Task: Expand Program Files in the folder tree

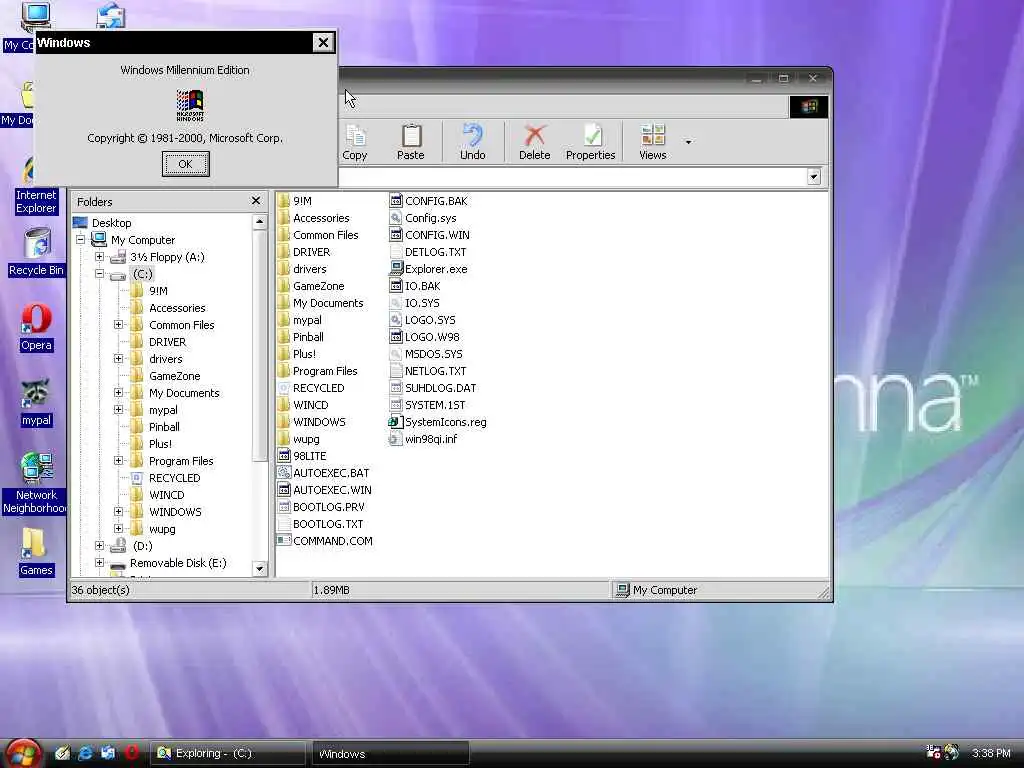Action: coord(118,460)
